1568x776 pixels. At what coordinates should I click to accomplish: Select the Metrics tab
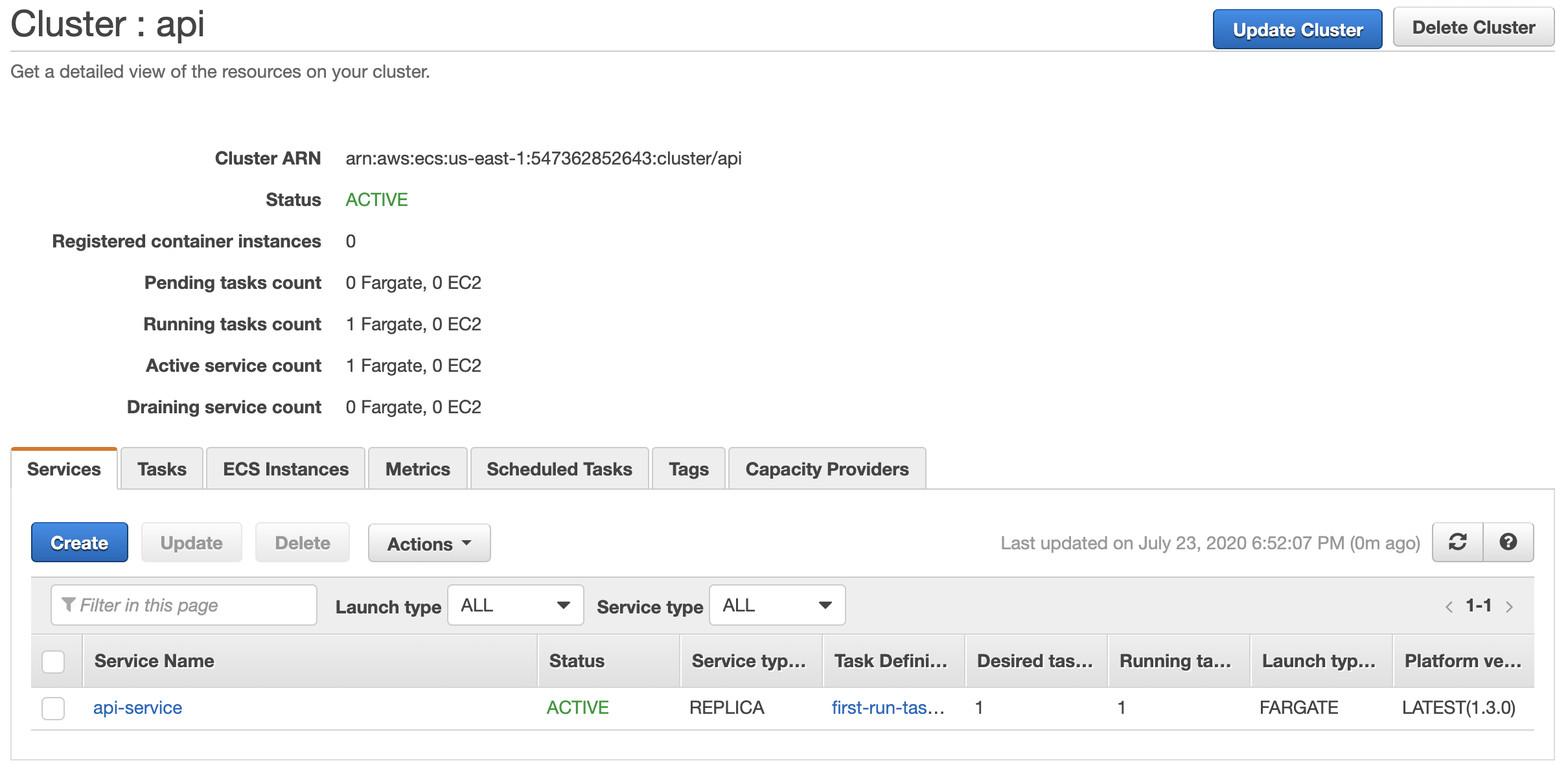point(417,469)
